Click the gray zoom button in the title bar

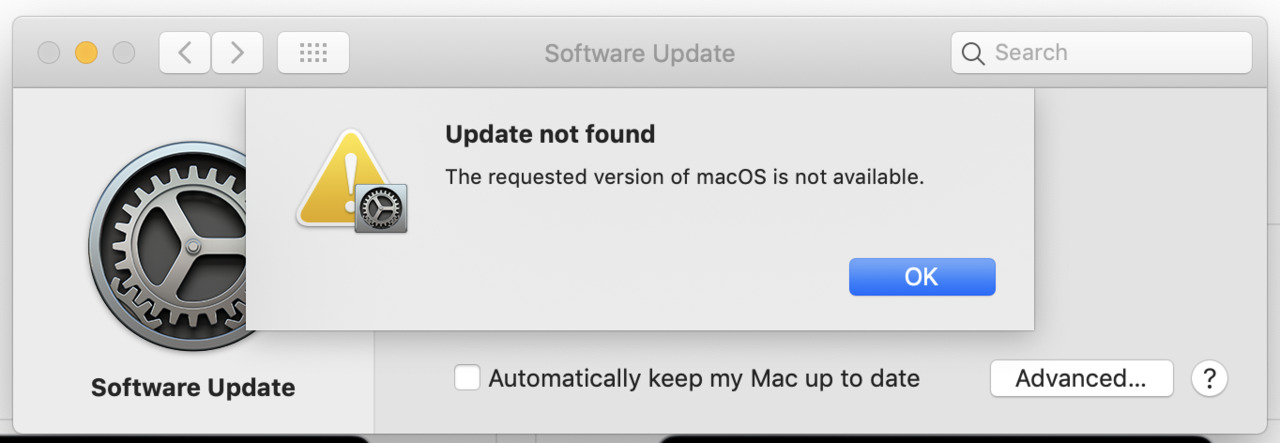(124, 53)
